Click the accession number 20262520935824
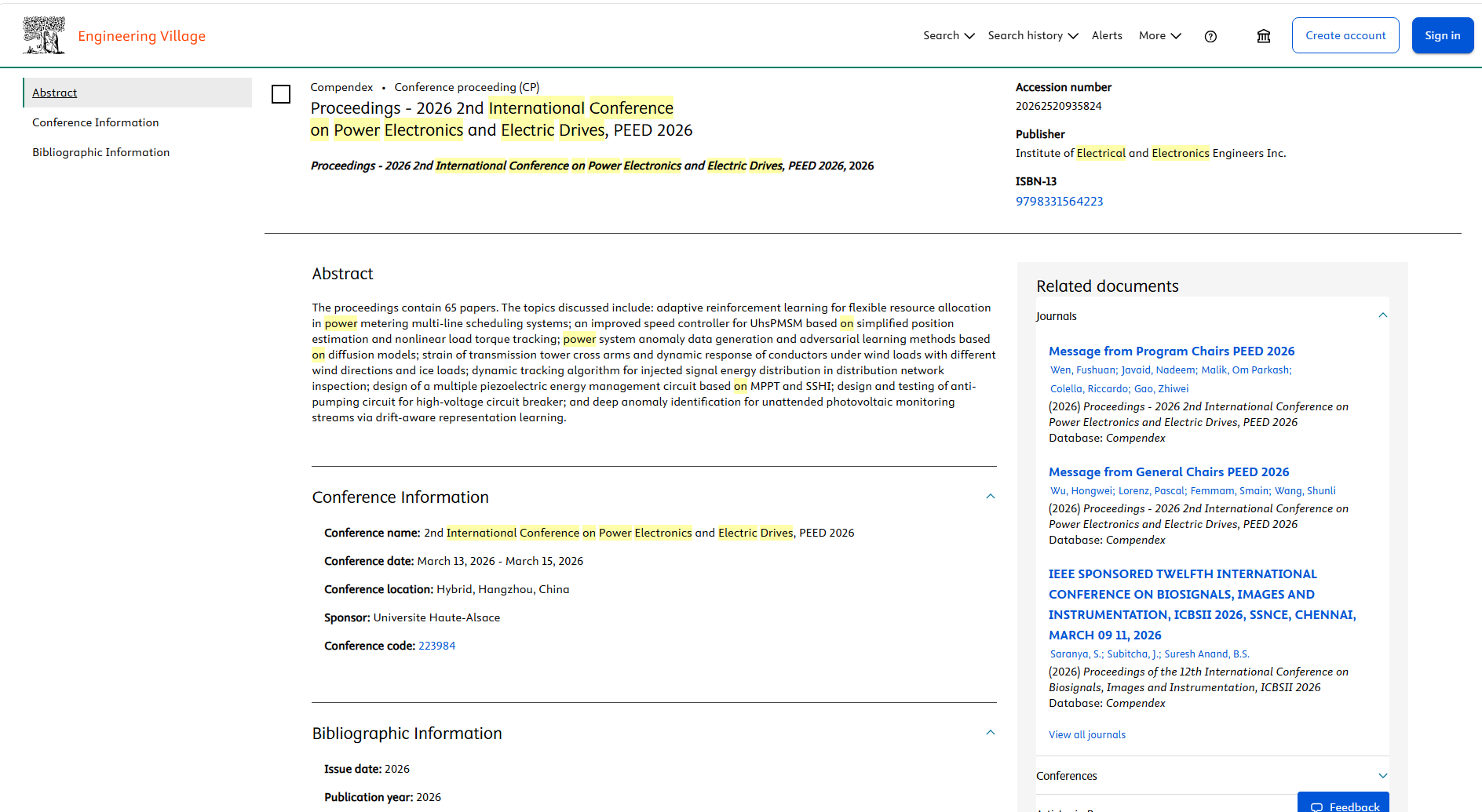Screen dimensions: 1482x812 click(x=1058, y=106)
